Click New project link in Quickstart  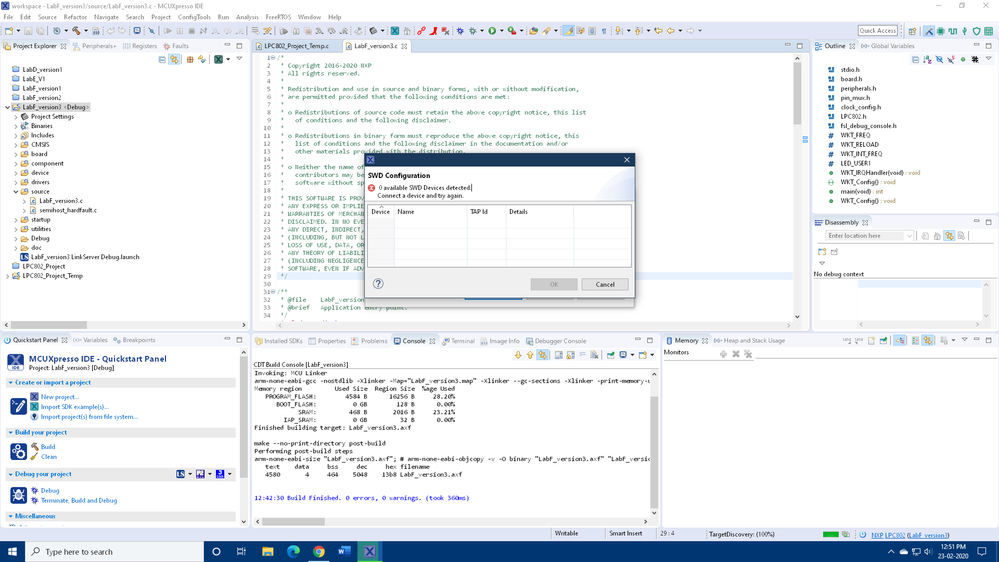pyautogui.click(x=60, y=397)
